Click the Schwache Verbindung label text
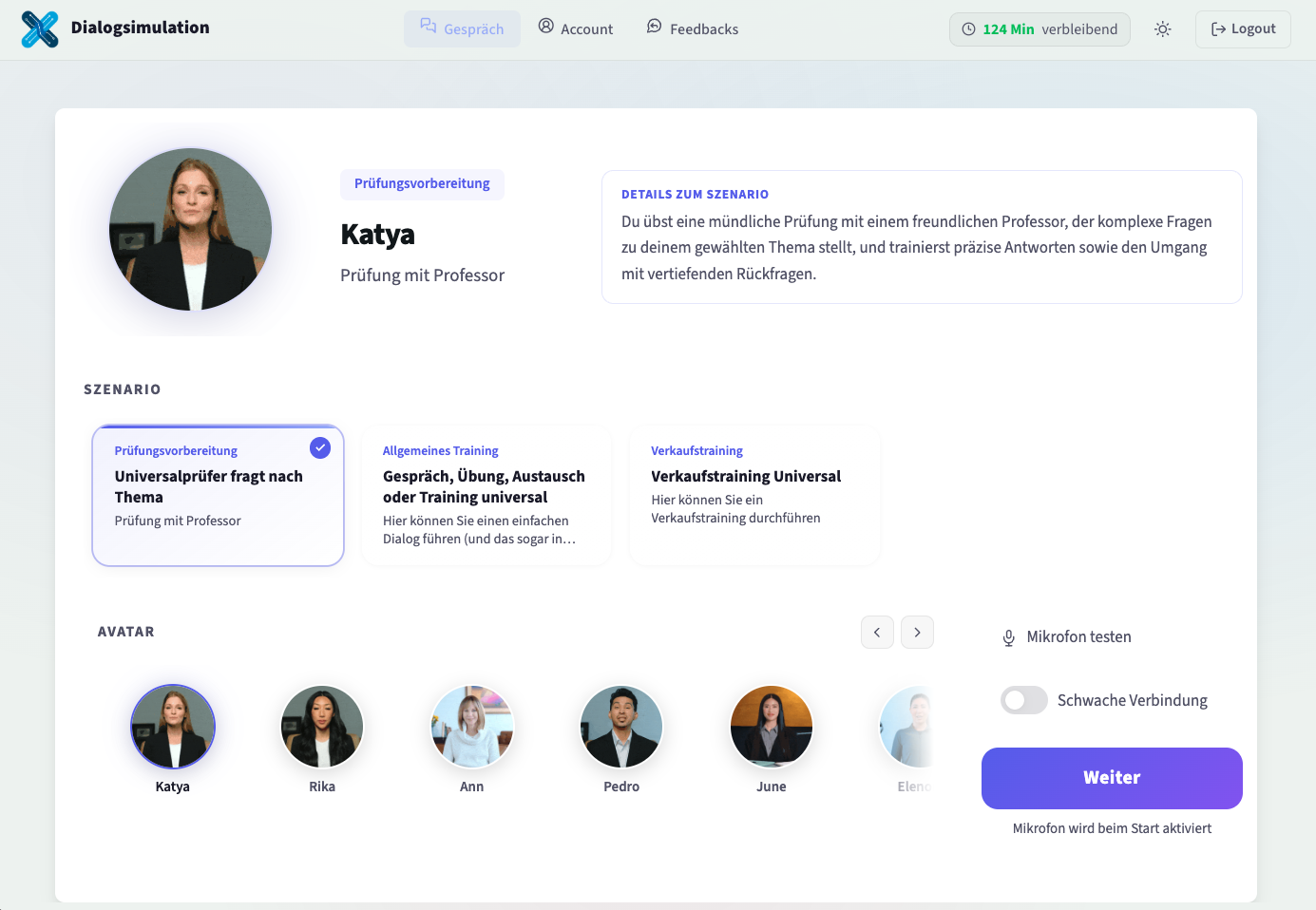Screen dimensions: 1316x910 (x=1133, y=701)
